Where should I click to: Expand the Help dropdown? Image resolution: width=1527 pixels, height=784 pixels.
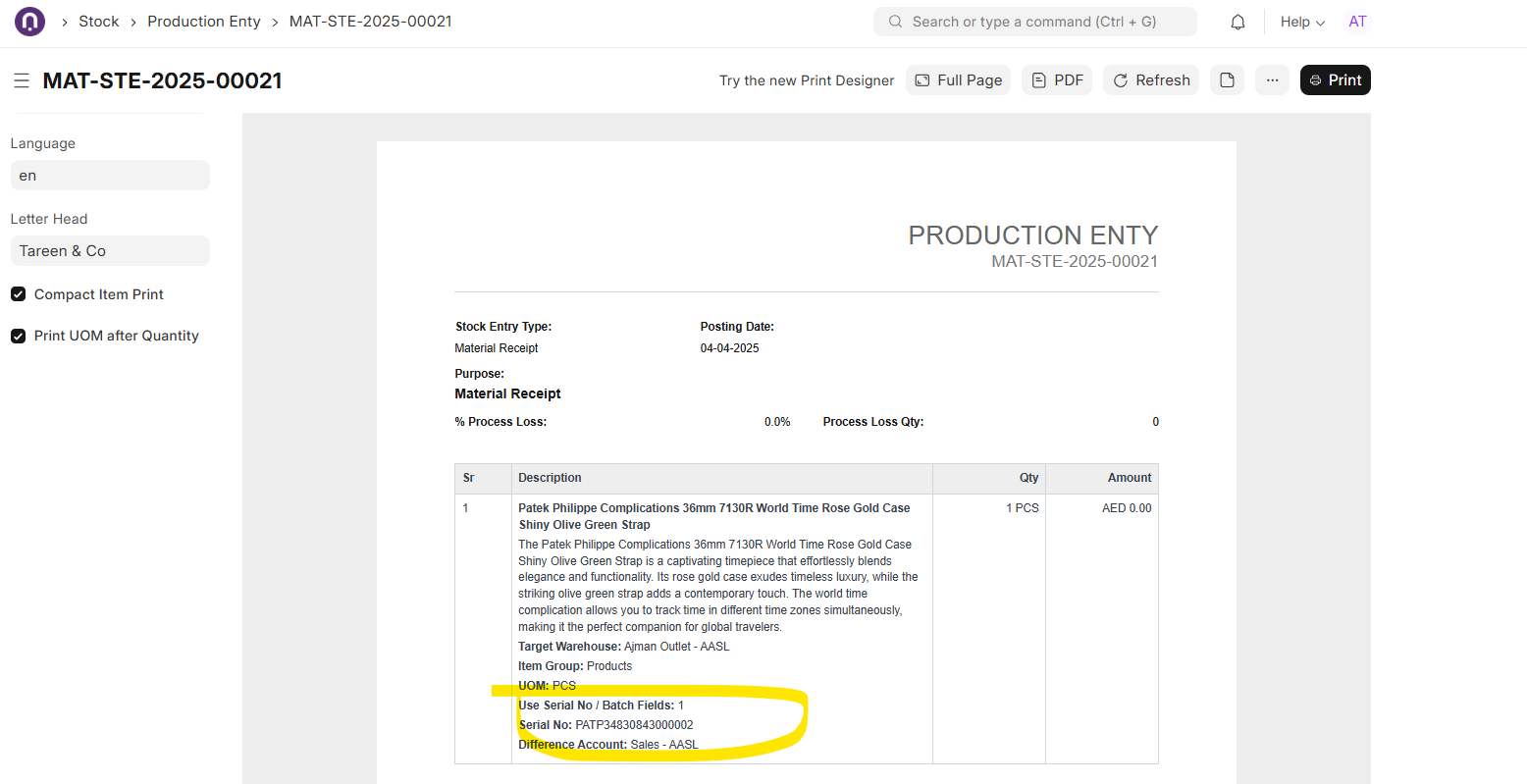point(1302,22)
